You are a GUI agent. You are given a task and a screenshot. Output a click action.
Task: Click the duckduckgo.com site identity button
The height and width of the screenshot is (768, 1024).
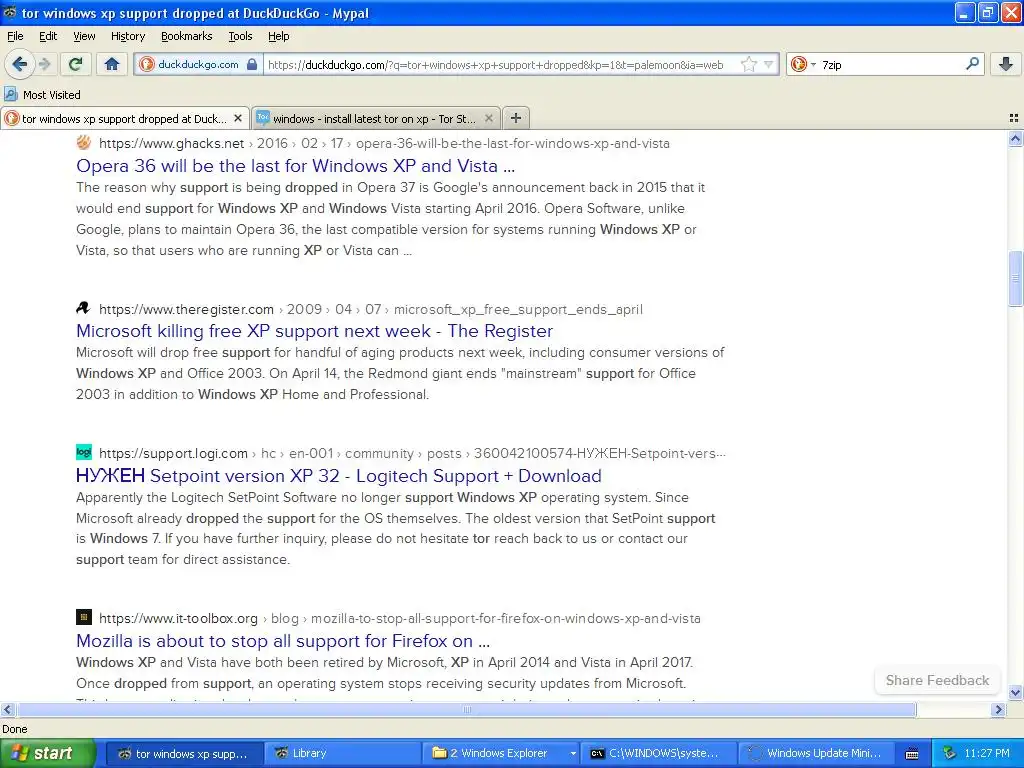click(197, 64)
